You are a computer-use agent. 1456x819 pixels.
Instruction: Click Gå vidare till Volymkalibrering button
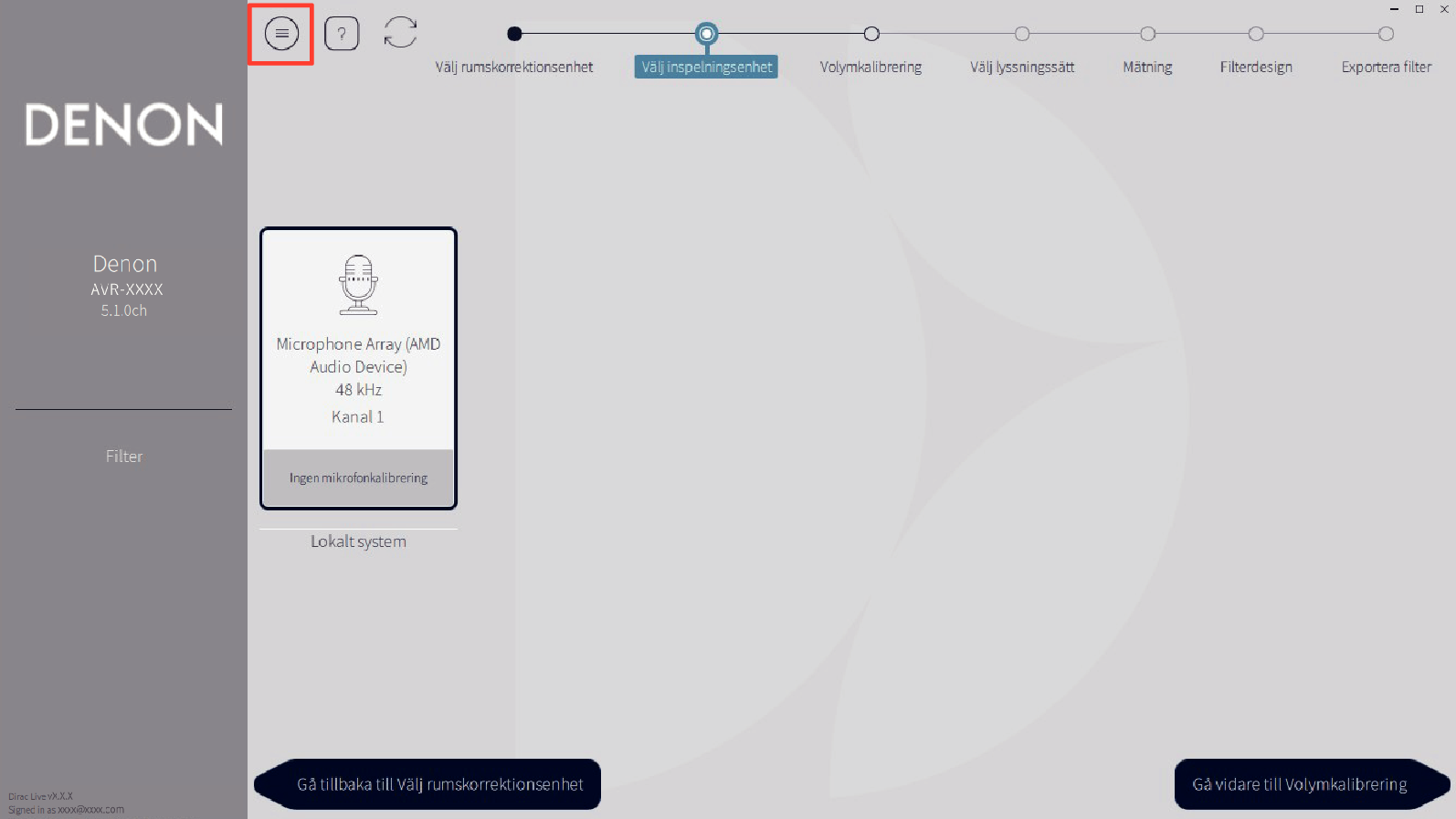point(1313,784)
